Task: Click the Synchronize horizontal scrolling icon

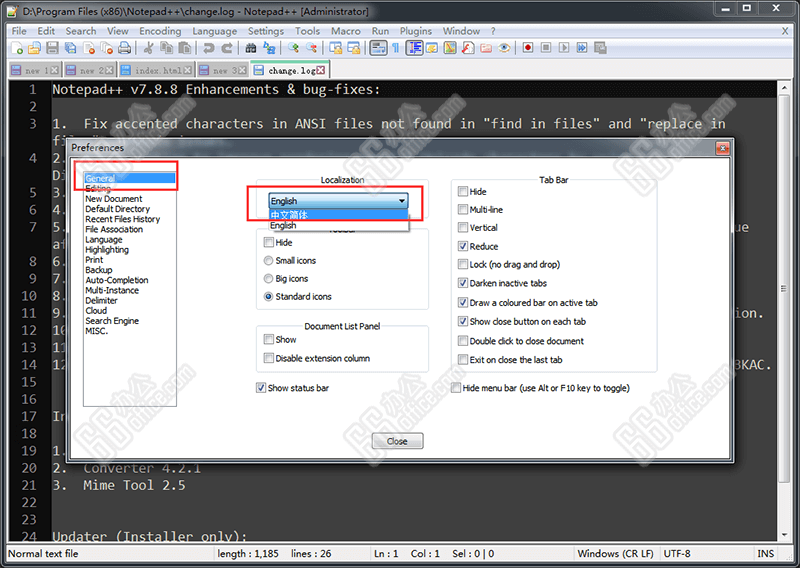Action: [x=353, y=48]
